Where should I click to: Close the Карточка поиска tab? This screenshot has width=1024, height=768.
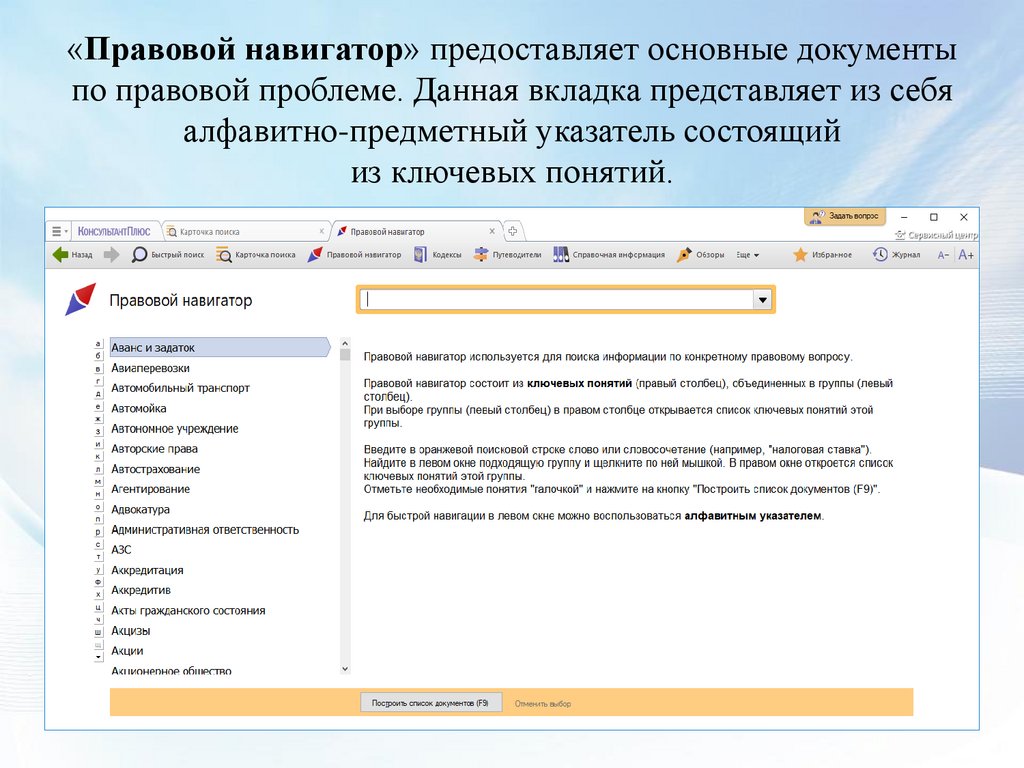coord(321,231)
